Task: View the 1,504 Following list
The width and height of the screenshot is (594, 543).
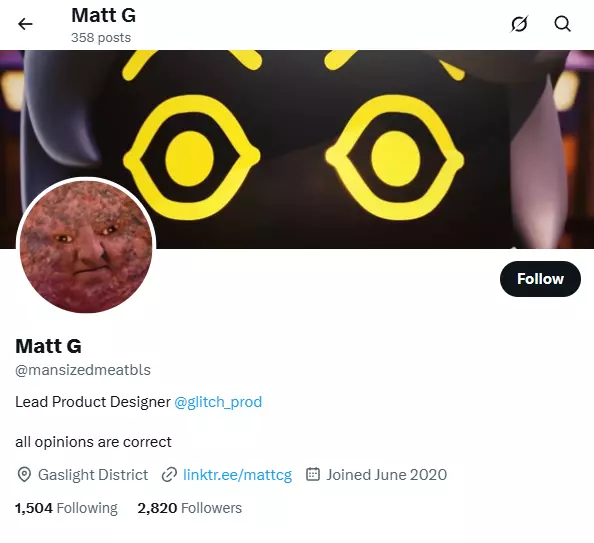Action: pyautogui.click(x=66, y=508)
